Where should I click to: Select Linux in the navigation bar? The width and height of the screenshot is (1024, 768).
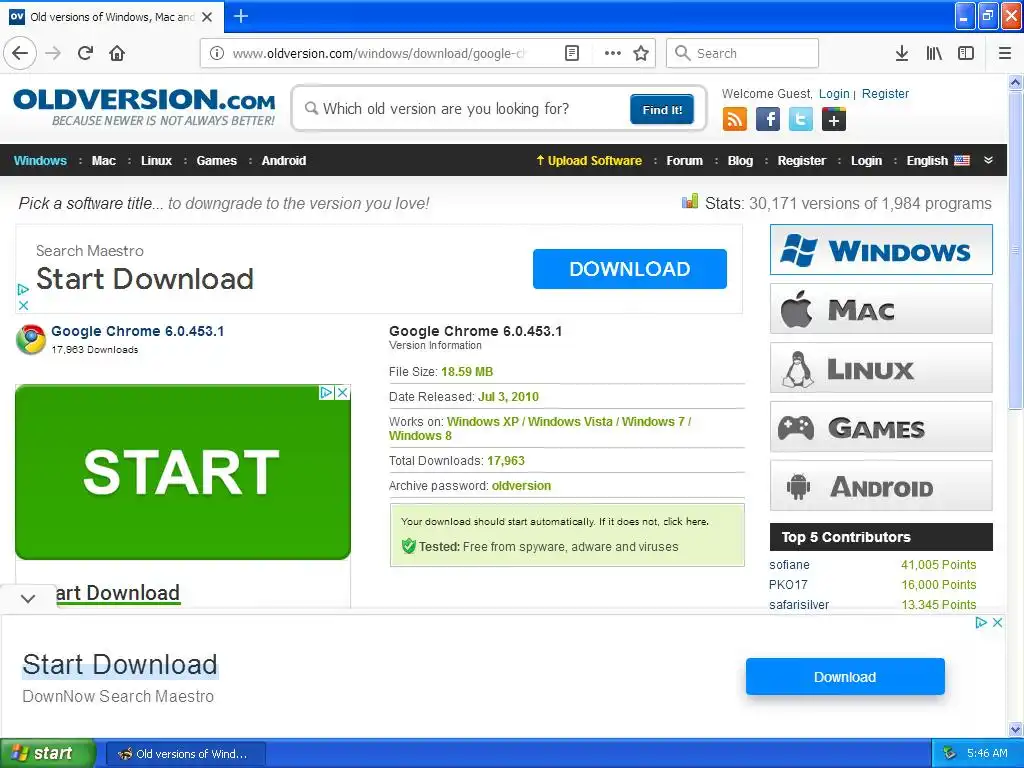[x=157, y=161]
